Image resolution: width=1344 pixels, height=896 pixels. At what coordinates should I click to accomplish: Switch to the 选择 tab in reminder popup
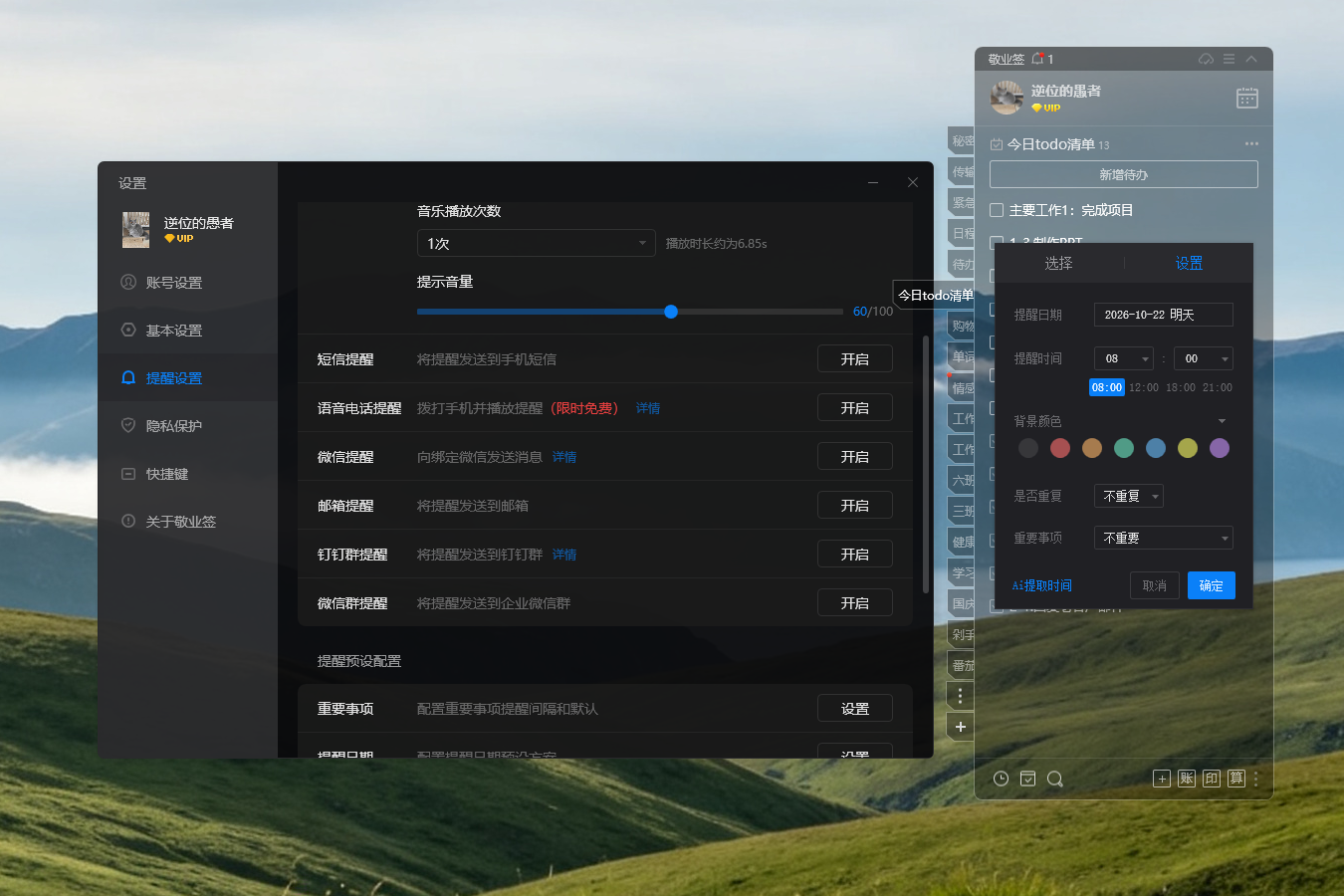1058,263
